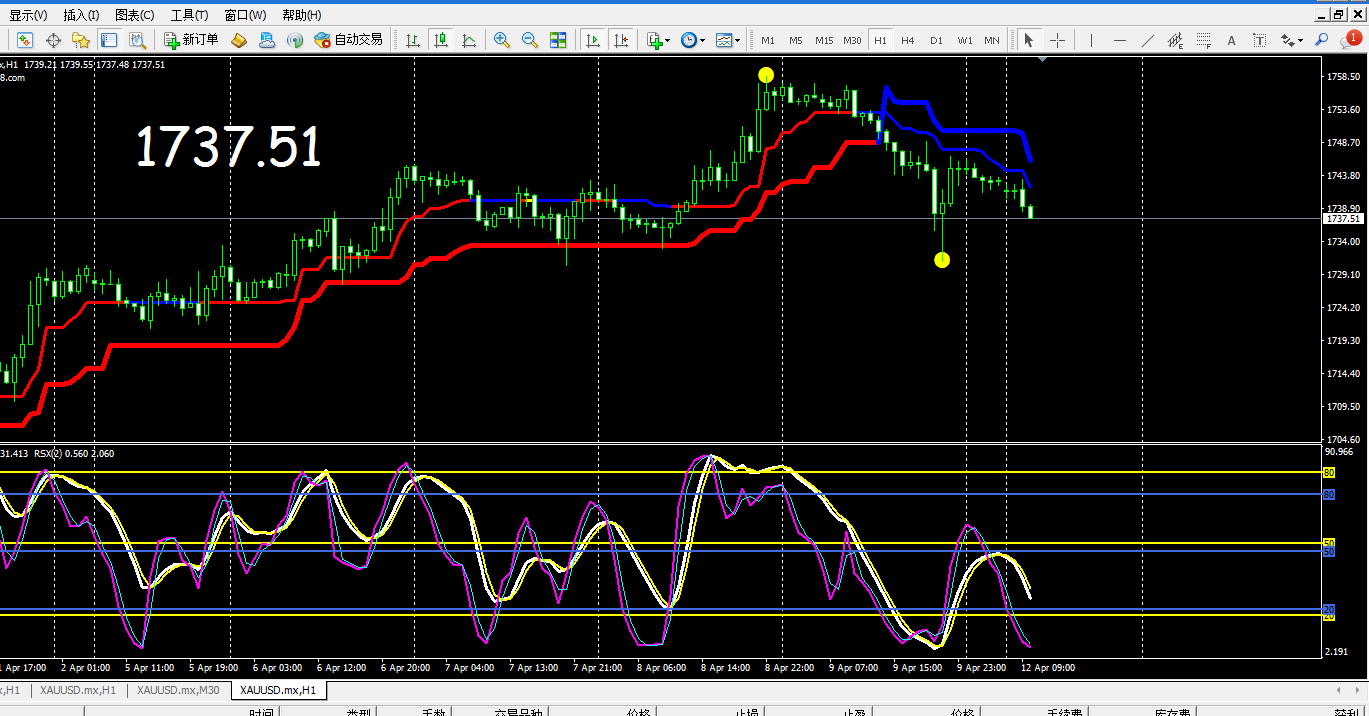The image size is (1369, 716).
Task: Select the H4 timeframe button
Action: pos(907,40)
